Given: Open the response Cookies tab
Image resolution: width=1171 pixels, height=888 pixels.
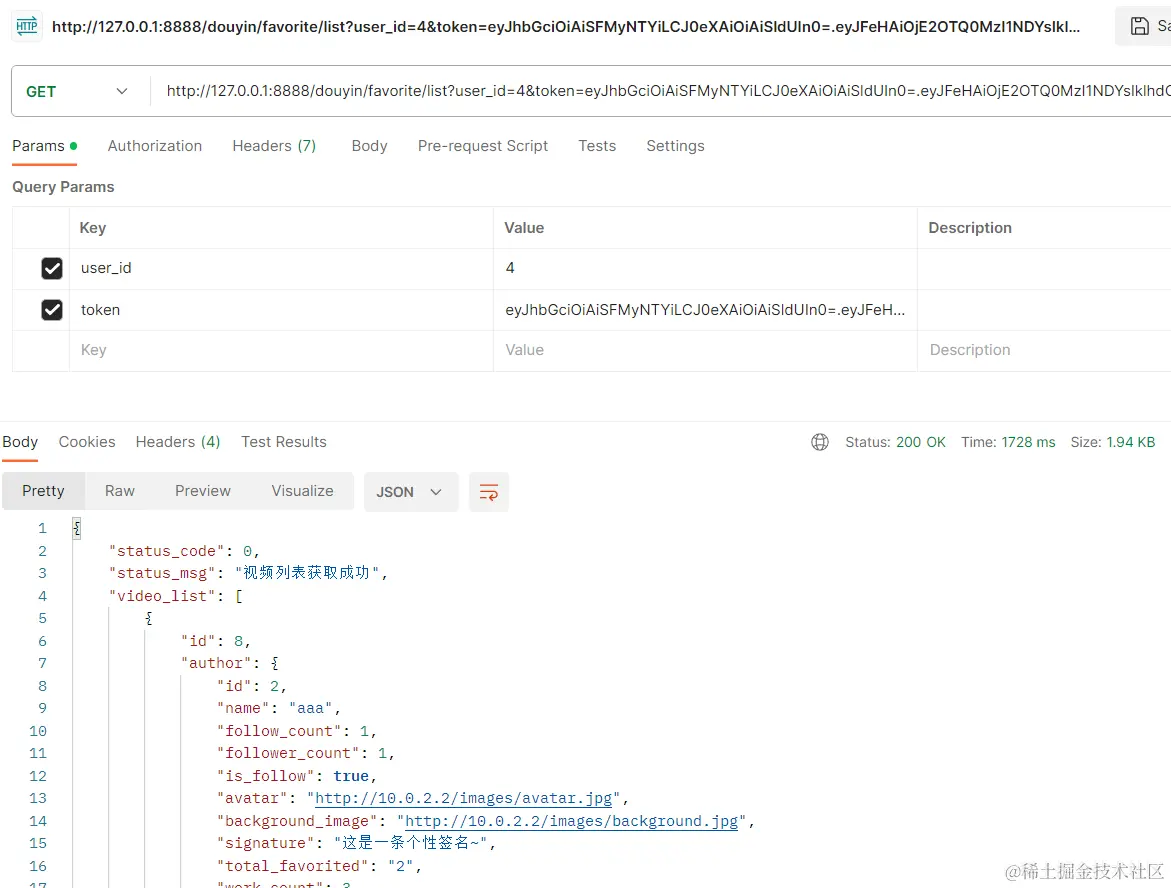Looking at the screenshot, I should [x=87, y=442].
